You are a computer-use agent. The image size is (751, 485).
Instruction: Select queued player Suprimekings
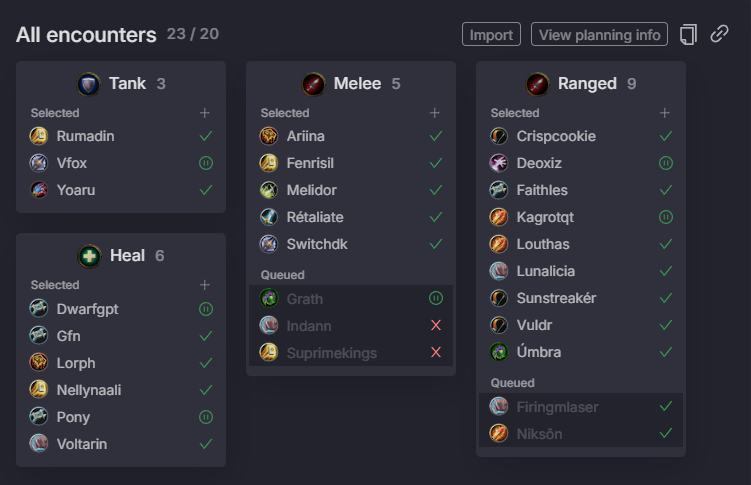(x=351, y=353)
